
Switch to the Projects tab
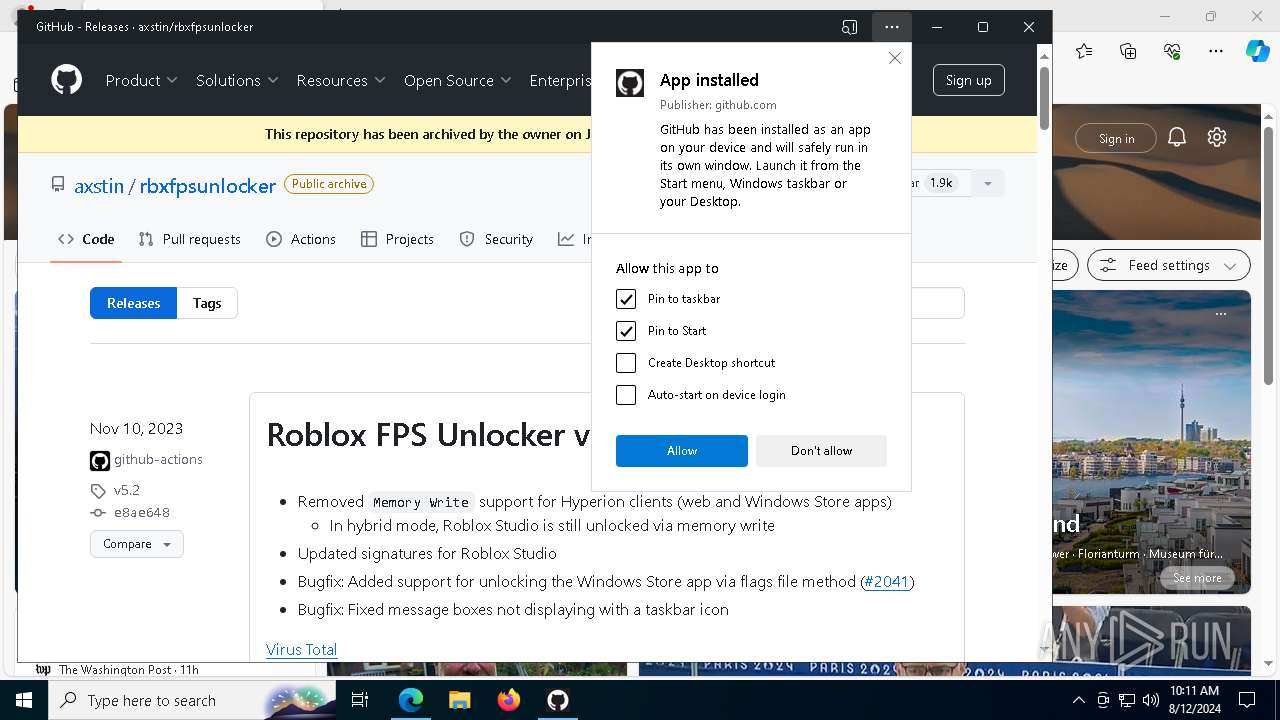click(397, 239)
